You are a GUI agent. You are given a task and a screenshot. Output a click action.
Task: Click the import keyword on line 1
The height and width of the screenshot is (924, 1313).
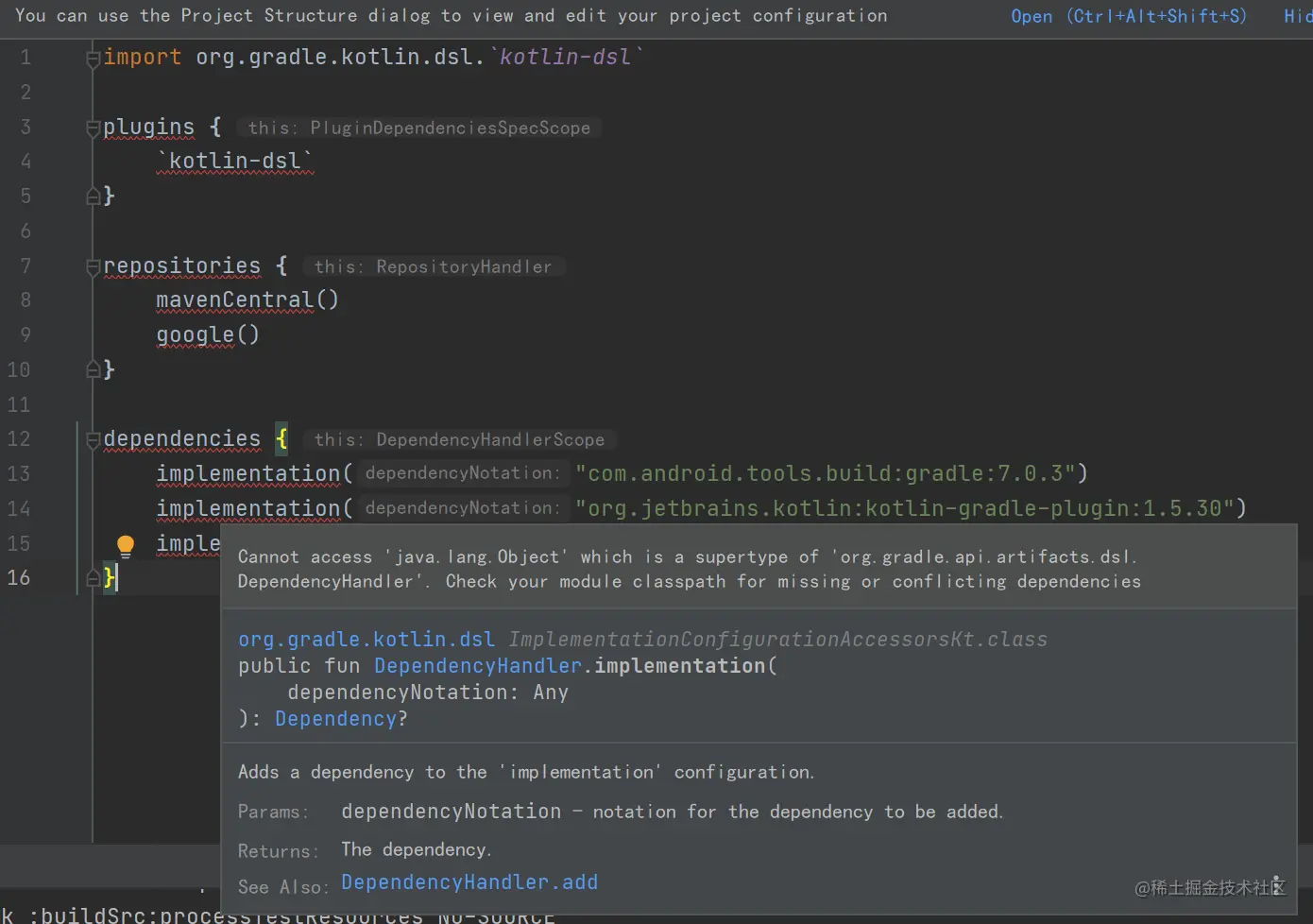(x=143, y=58)
